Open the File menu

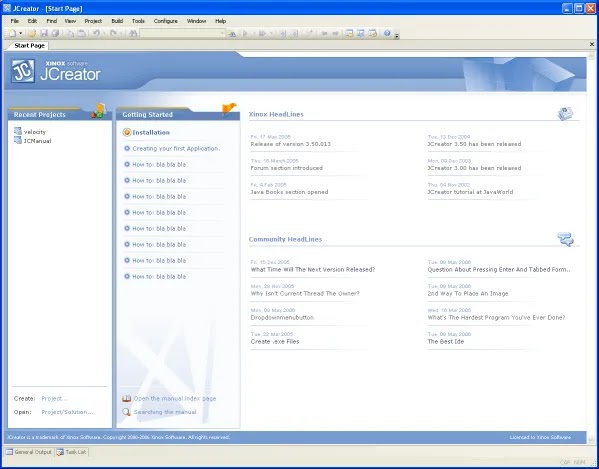coord(15,21)
